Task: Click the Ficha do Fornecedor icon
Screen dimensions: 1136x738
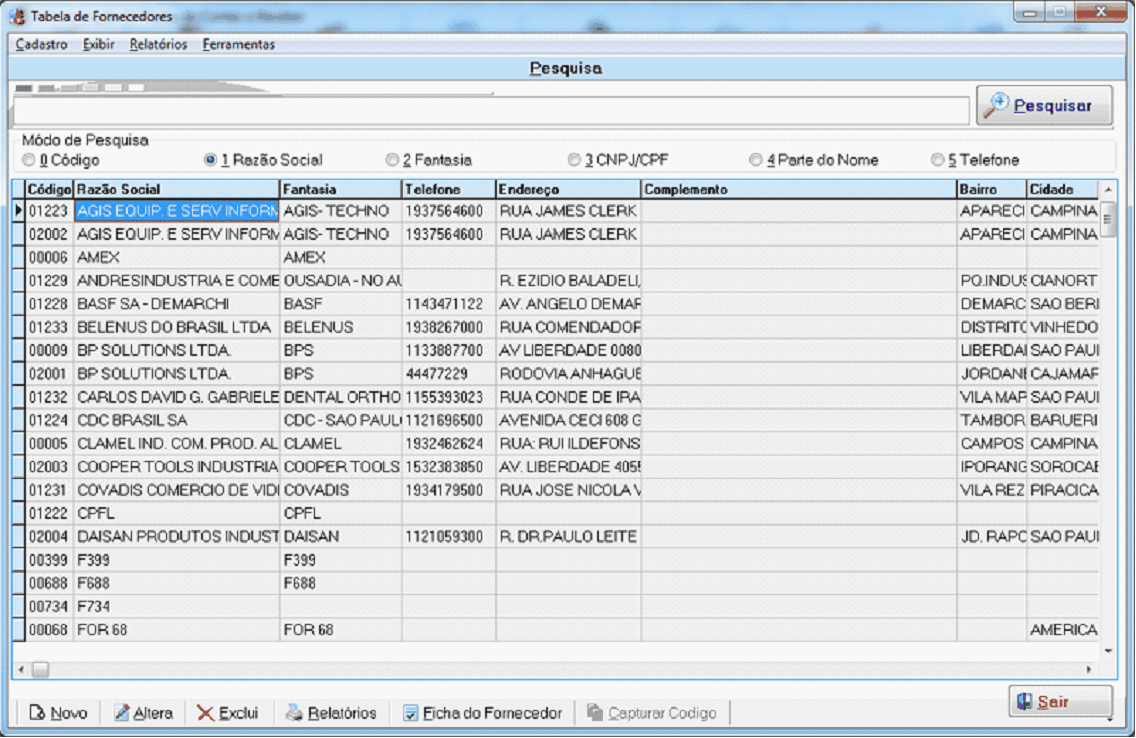Action: (x=410, y=713)
